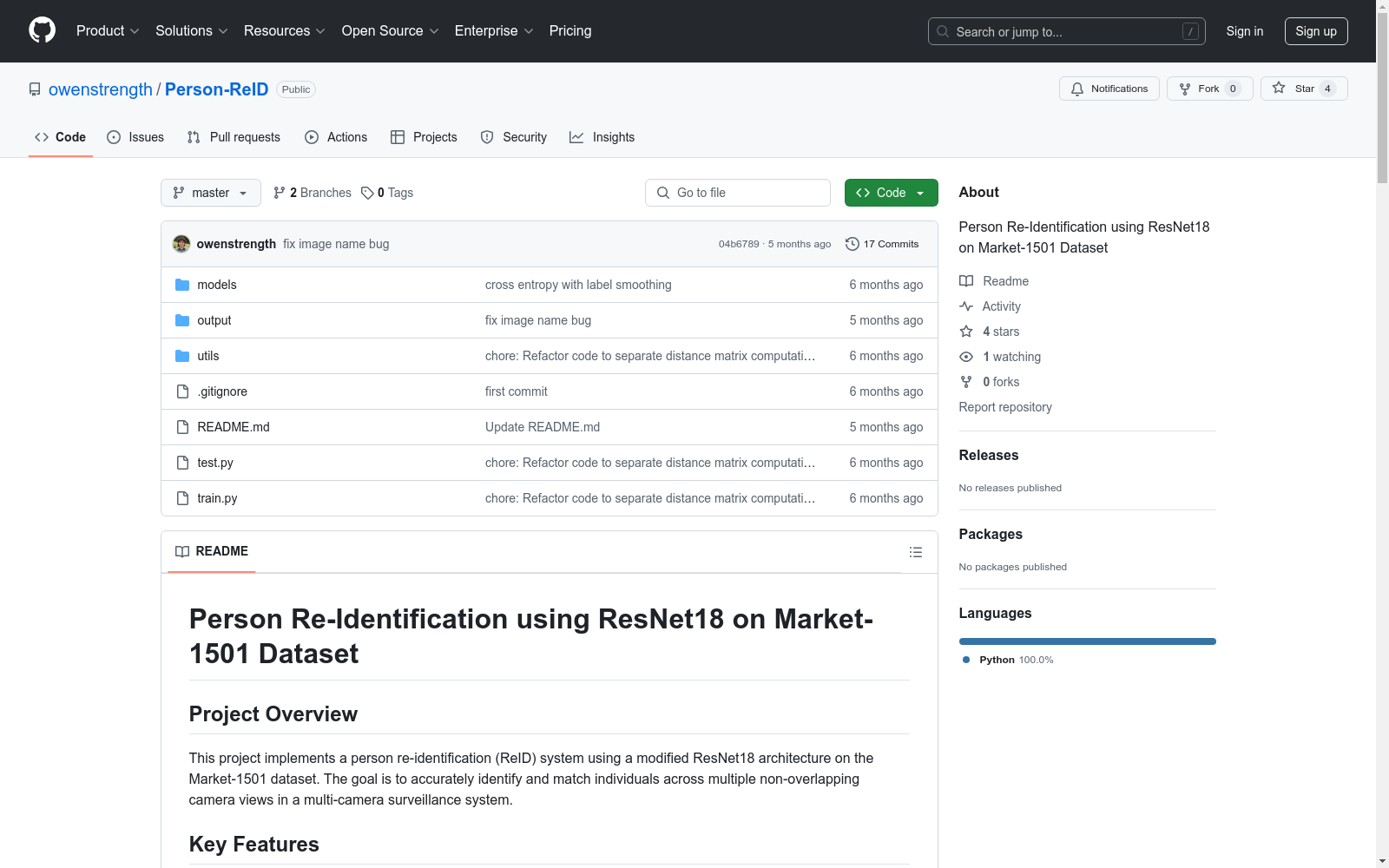The image size is (1389, 868).
Task: Click the tag icon beside 0 Tags
Action: coord(367,193)
